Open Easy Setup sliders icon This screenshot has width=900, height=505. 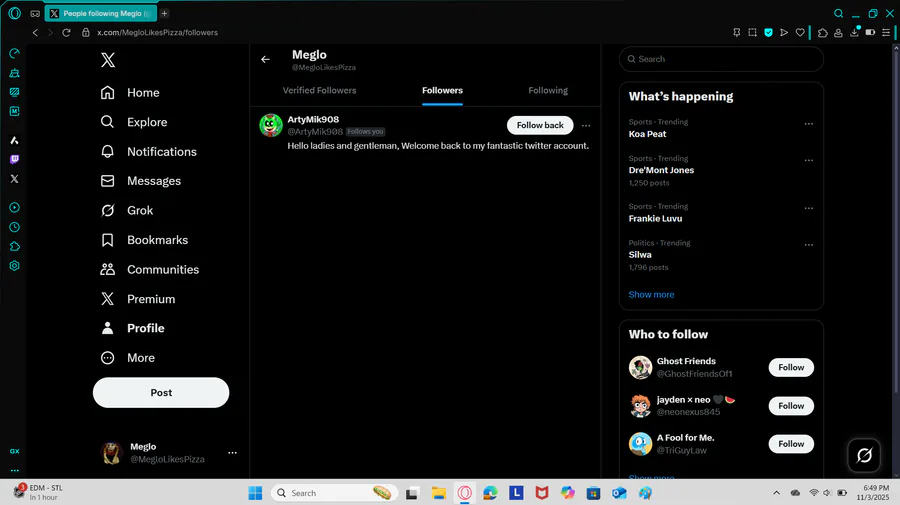tap(886, 33)
